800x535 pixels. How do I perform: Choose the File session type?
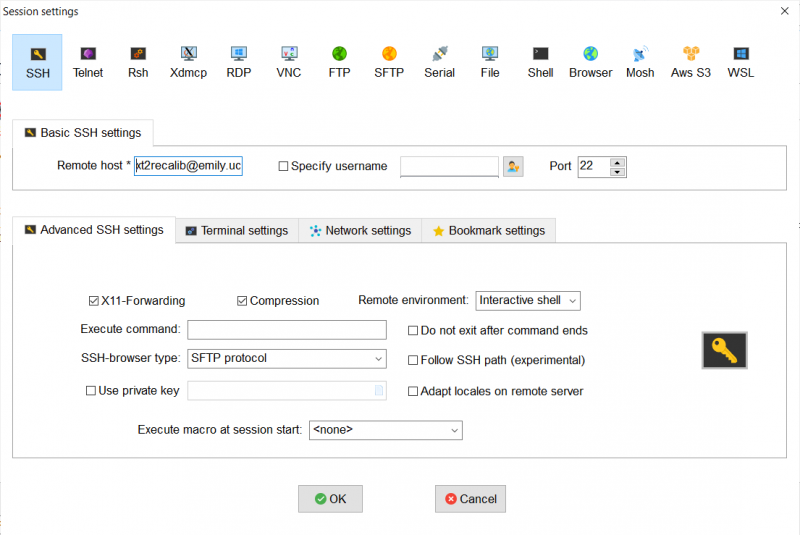point(490,62)
